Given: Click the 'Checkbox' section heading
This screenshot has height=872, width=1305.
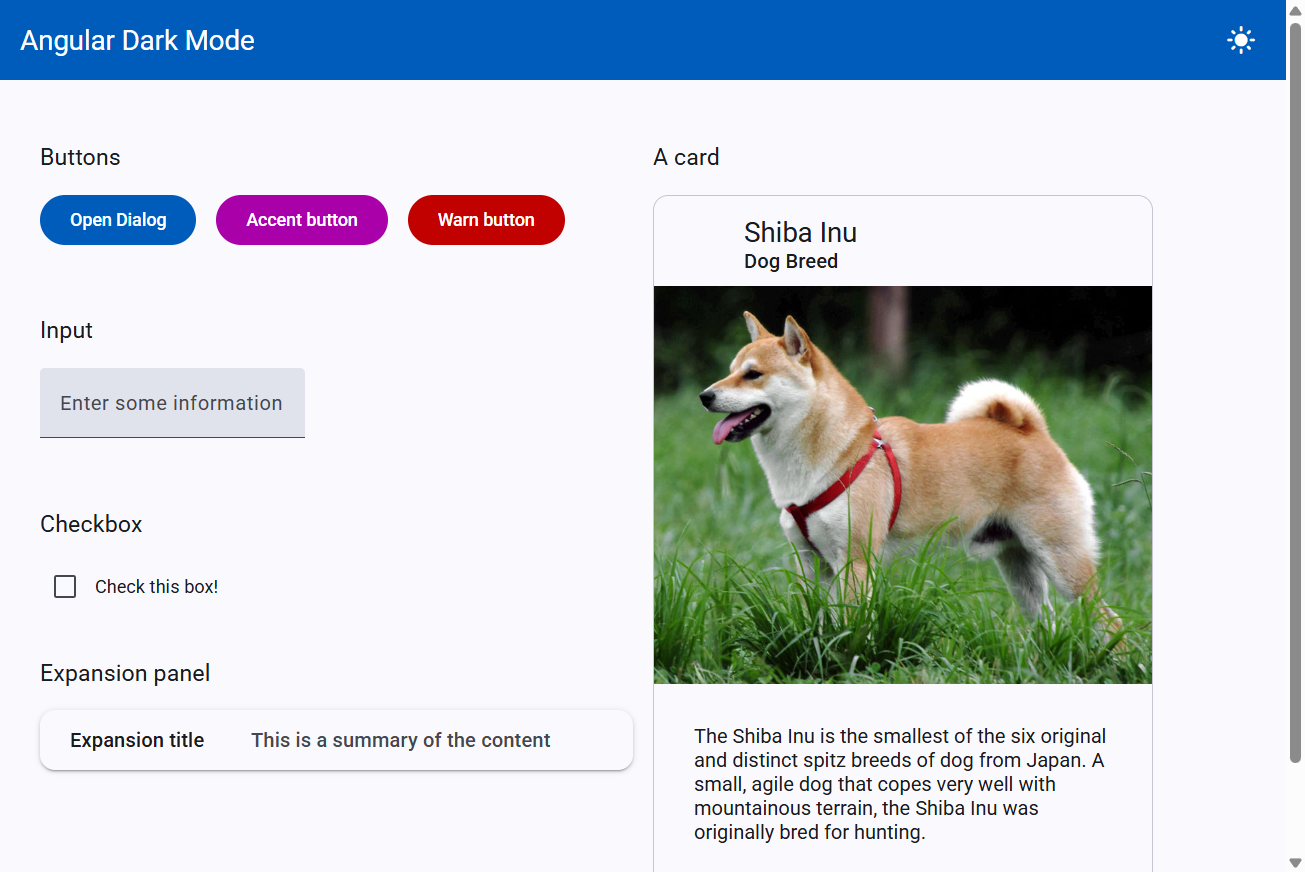Looking at the screenshot, I should tap(91, 524).
